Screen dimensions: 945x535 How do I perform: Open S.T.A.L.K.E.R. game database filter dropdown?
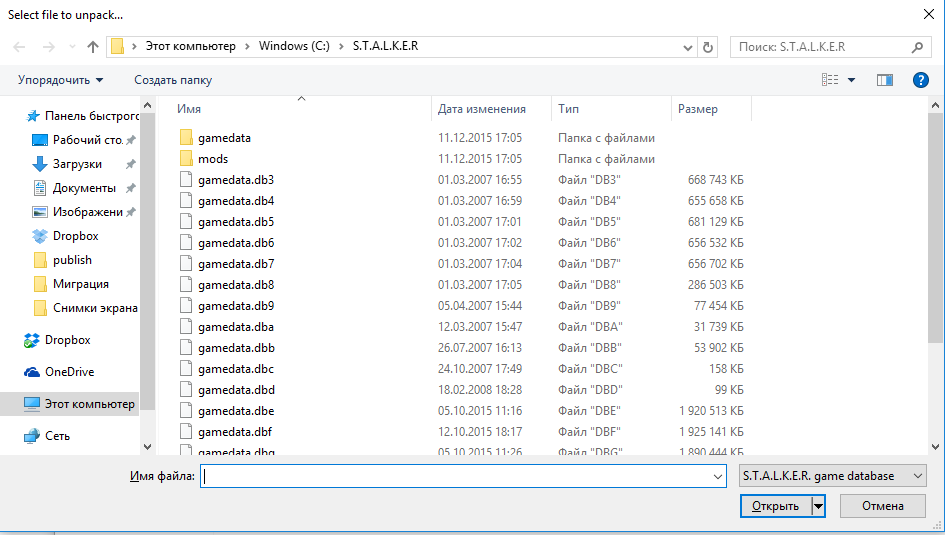point(833,476)
